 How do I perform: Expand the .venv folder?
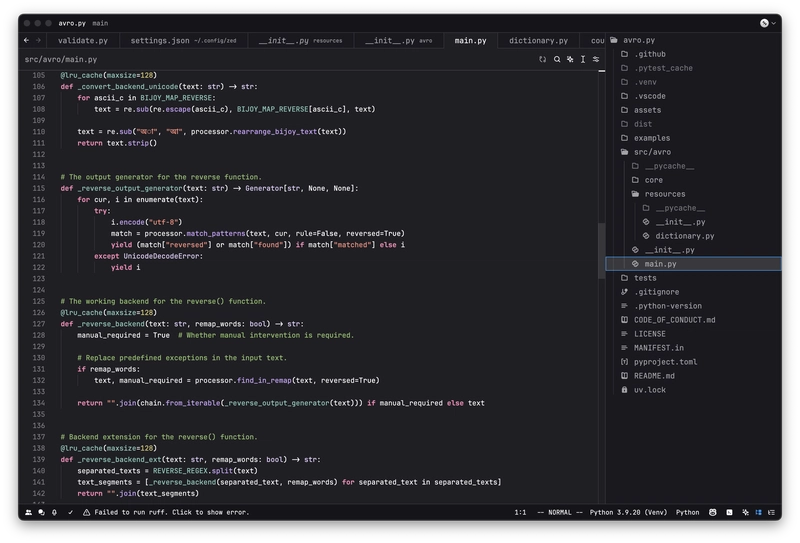[693, 82]
